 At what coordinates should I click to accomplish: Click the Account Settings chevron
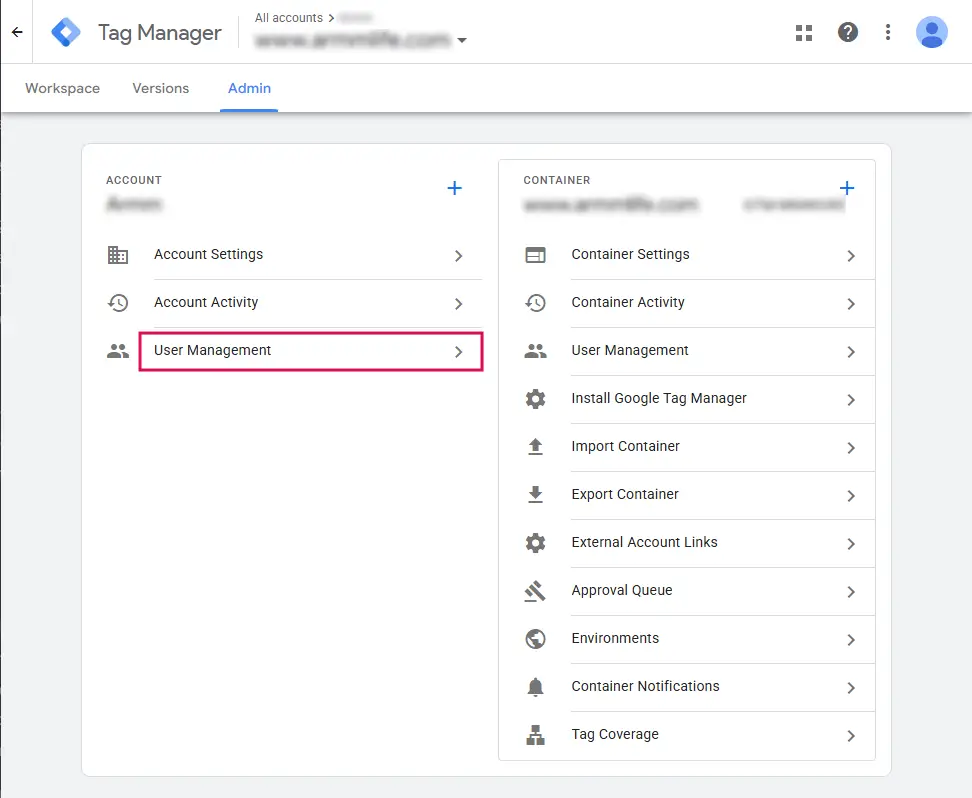pyautogui.click(x=459, y=255)
